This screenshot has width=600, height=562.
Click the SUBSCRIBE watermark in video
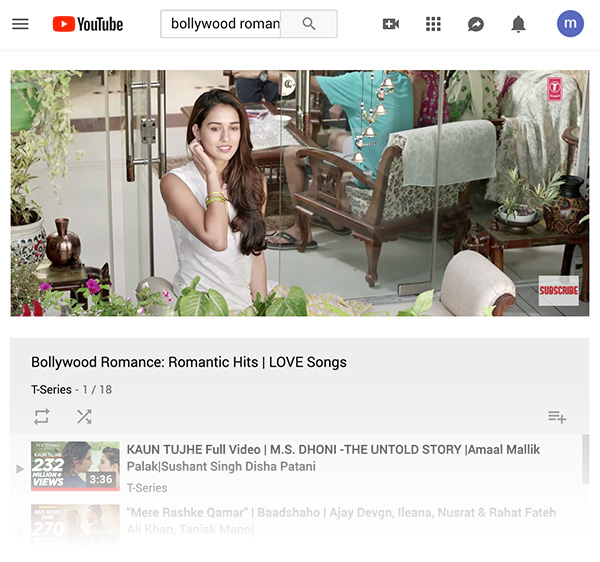pos(559,290)
